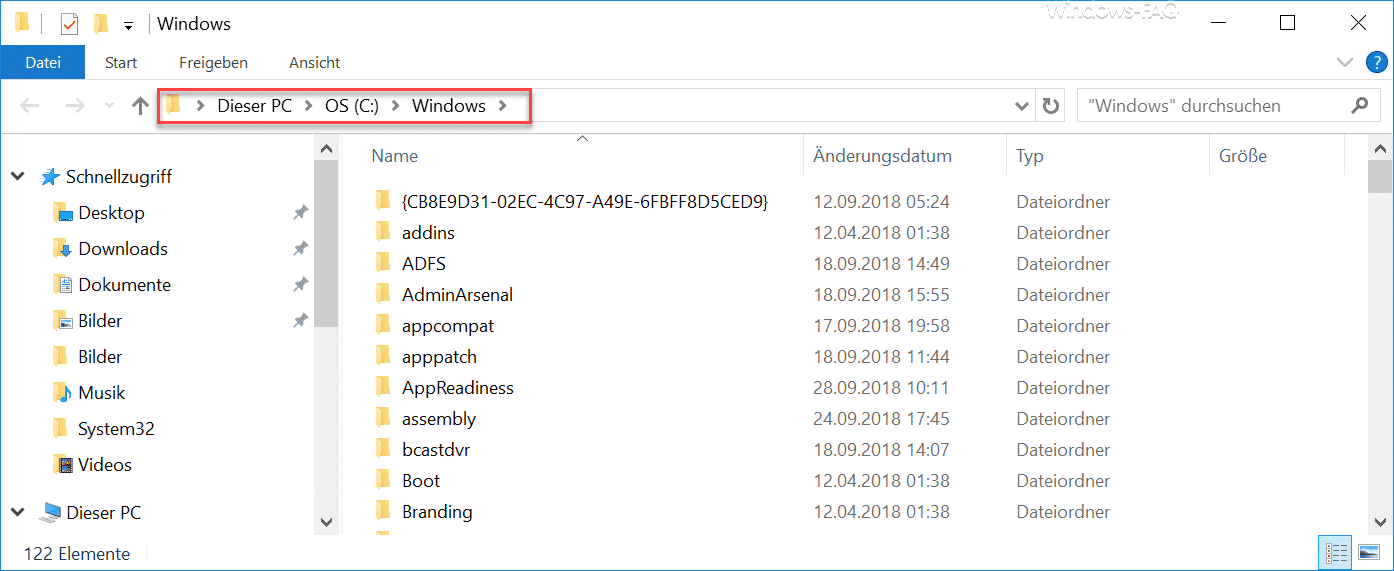Select Schnellzugriff in the navigation pane
This screenshot has width=1394, height=571.
tap(118, 177)
